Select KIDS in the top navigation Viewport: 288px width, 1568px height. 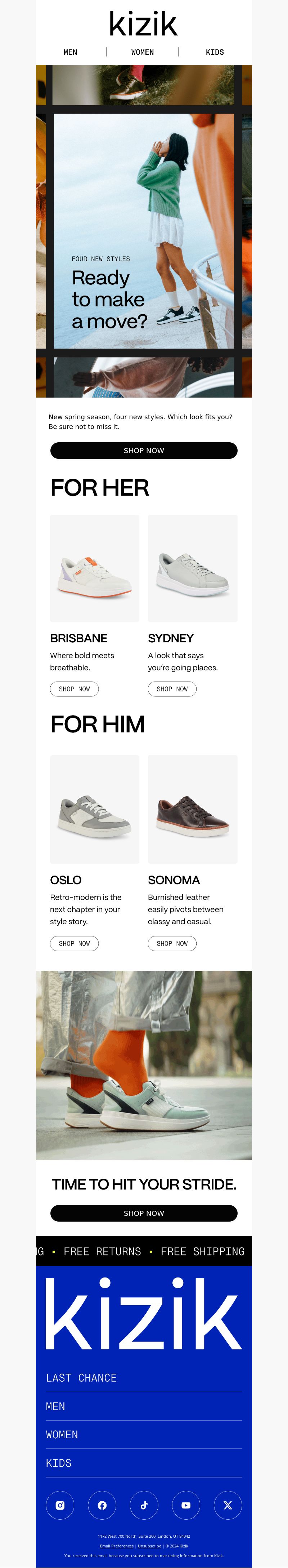click(215, 52)
